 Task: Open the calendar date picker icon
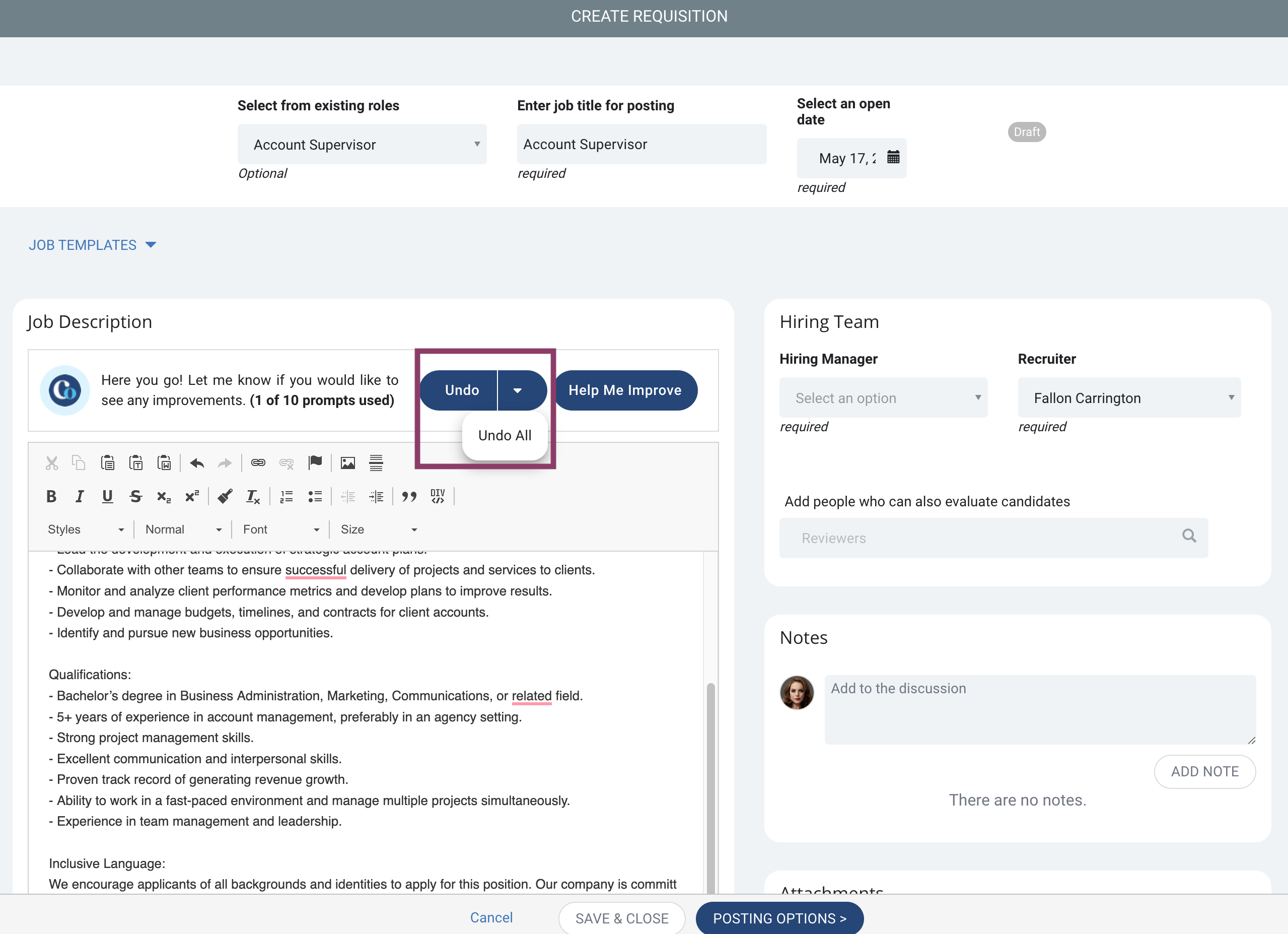[893, 157]
